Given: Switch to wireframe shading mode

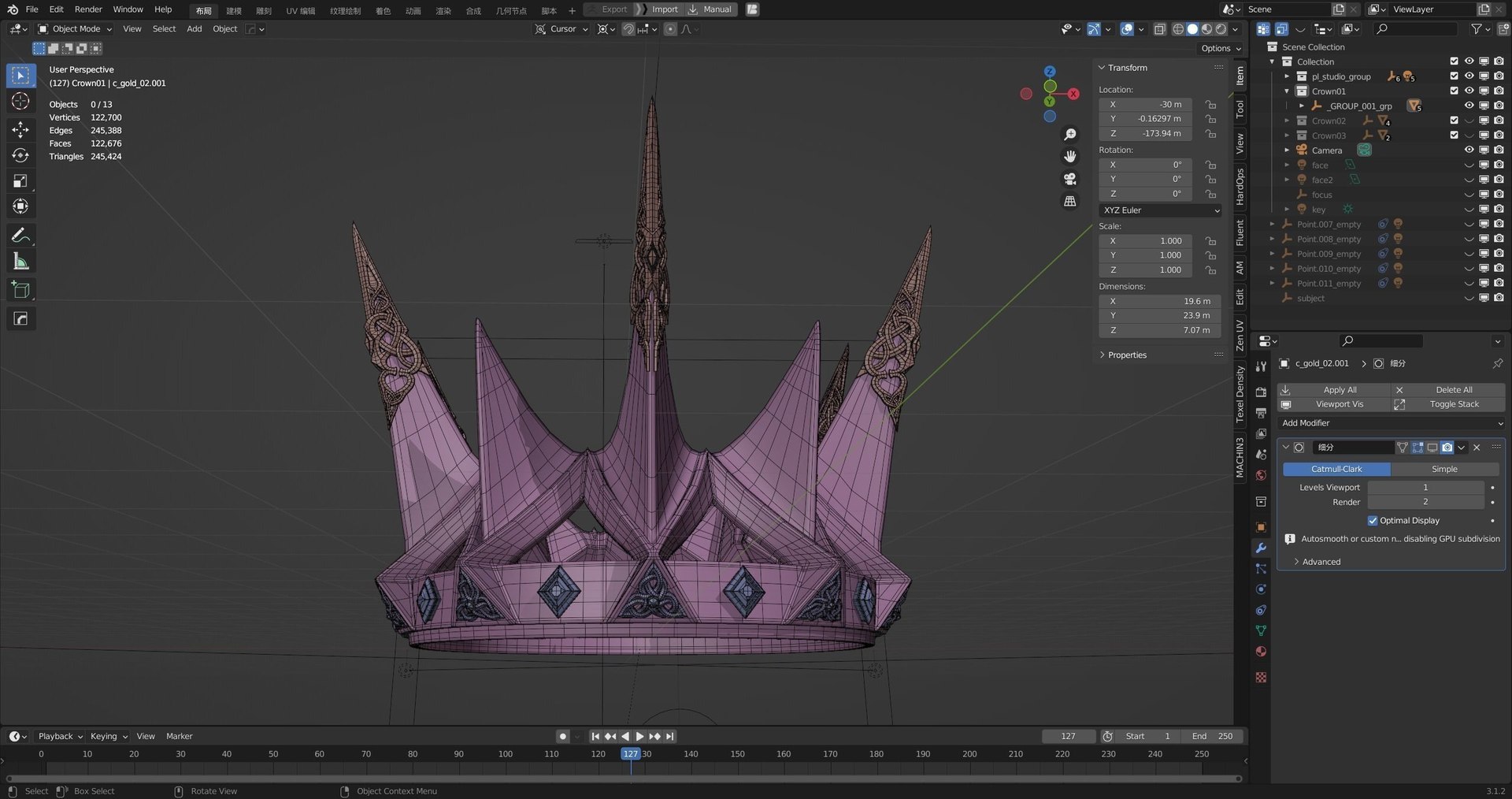Looking at the screenshot, I should coord(1178,29).
